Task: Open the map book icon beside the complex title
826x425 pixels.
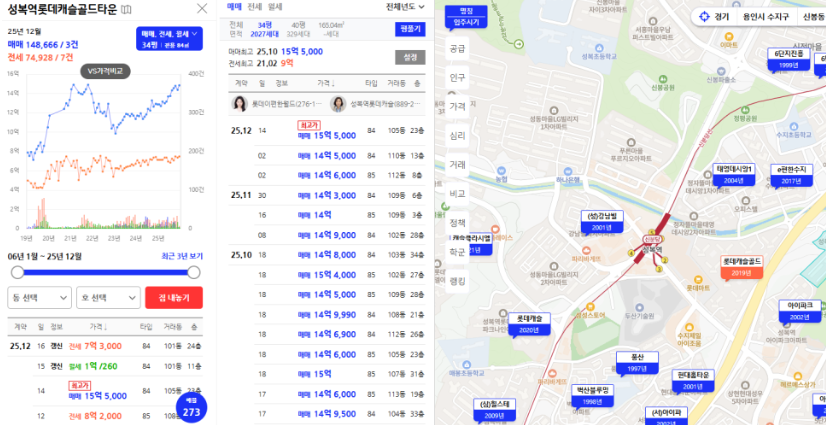Action: pyautogui.click(x=126, y=9)
